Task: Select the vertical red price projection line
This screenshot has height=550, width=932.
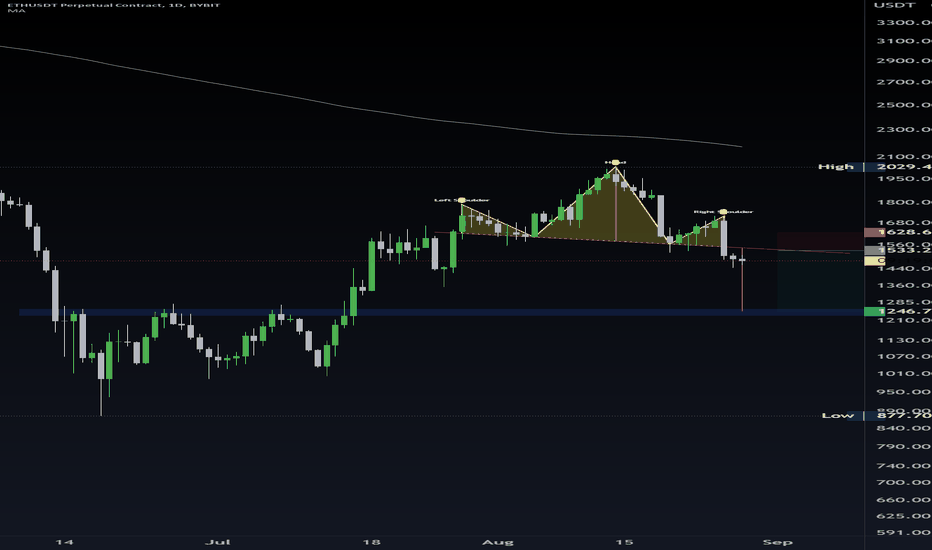Action: pos(742,279)
